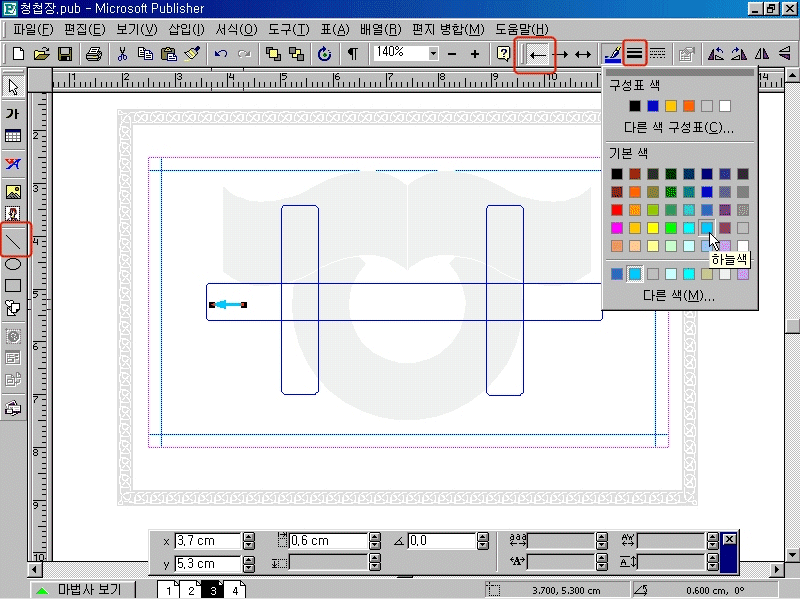Viewport: 800px width, 600px height.
Task: Apply left arrow to the line
Action: (x=537, y=54)
